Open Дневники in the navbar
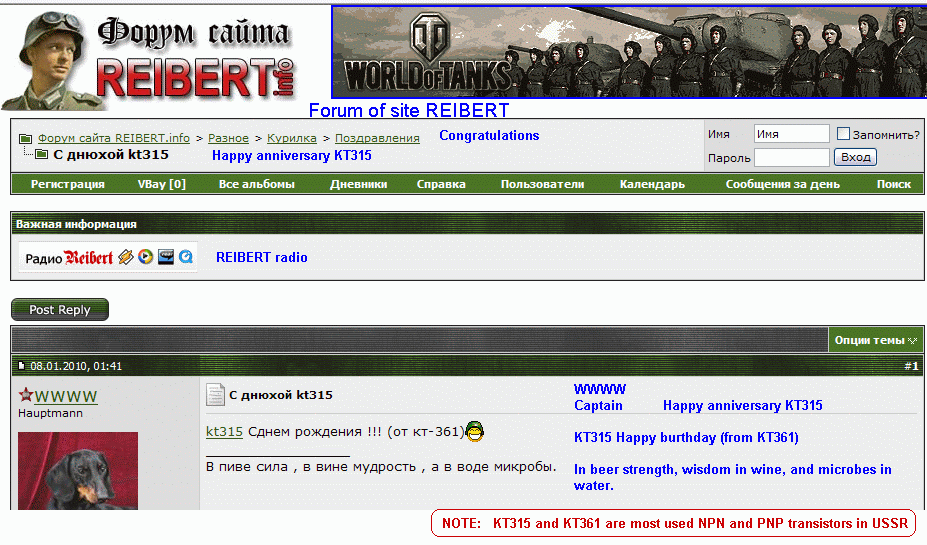The height and width of the screenshot is (545, 927). 358,184
